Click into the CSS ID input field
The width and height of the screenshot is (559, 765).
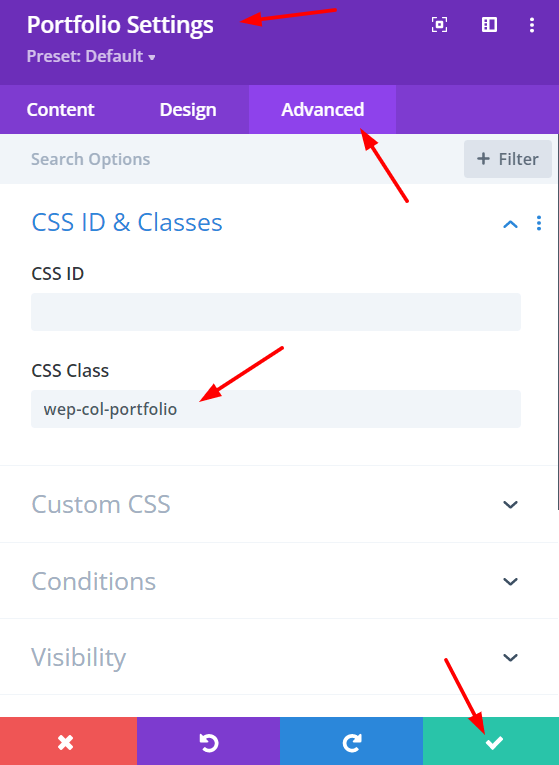pos(276,312)
